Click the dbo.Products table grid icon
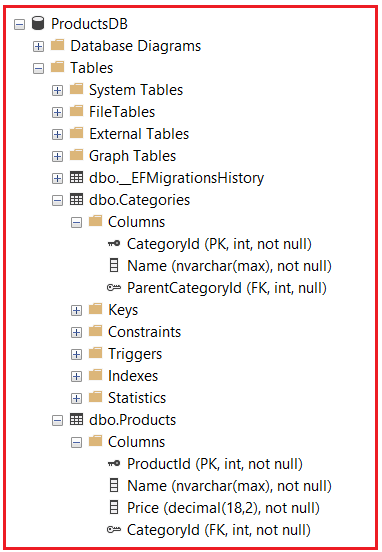This screenshot has height=552, width=382. (76, 419)
